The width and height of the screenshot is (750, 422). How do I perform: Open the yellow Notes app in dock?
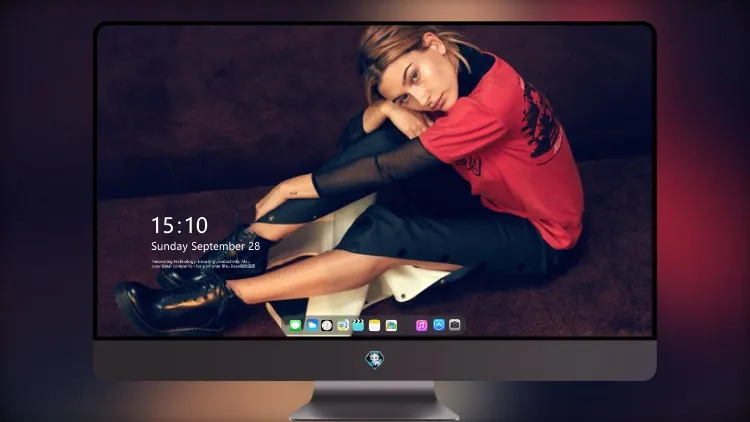coord(375,325)
